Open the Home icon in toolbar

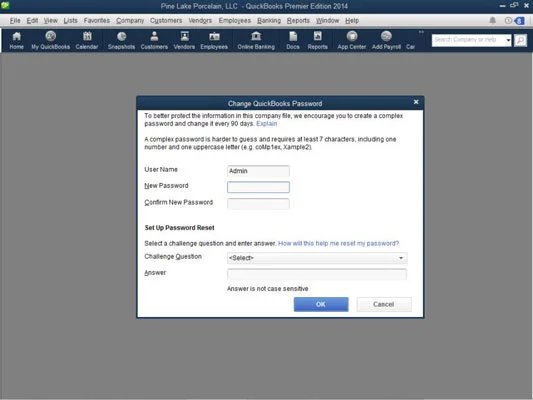point(16,40)
